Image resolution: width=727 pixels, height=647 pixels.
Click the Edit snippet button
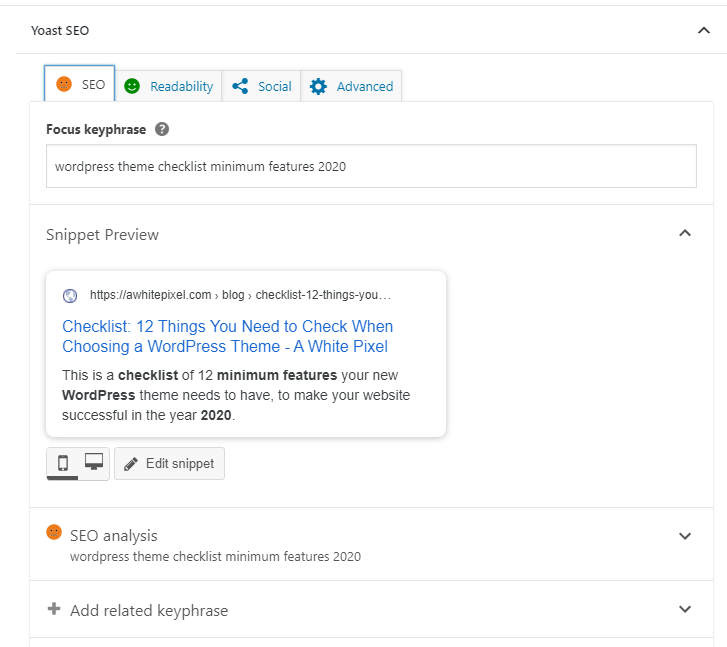pyautogui.click(x=169, y=463)
